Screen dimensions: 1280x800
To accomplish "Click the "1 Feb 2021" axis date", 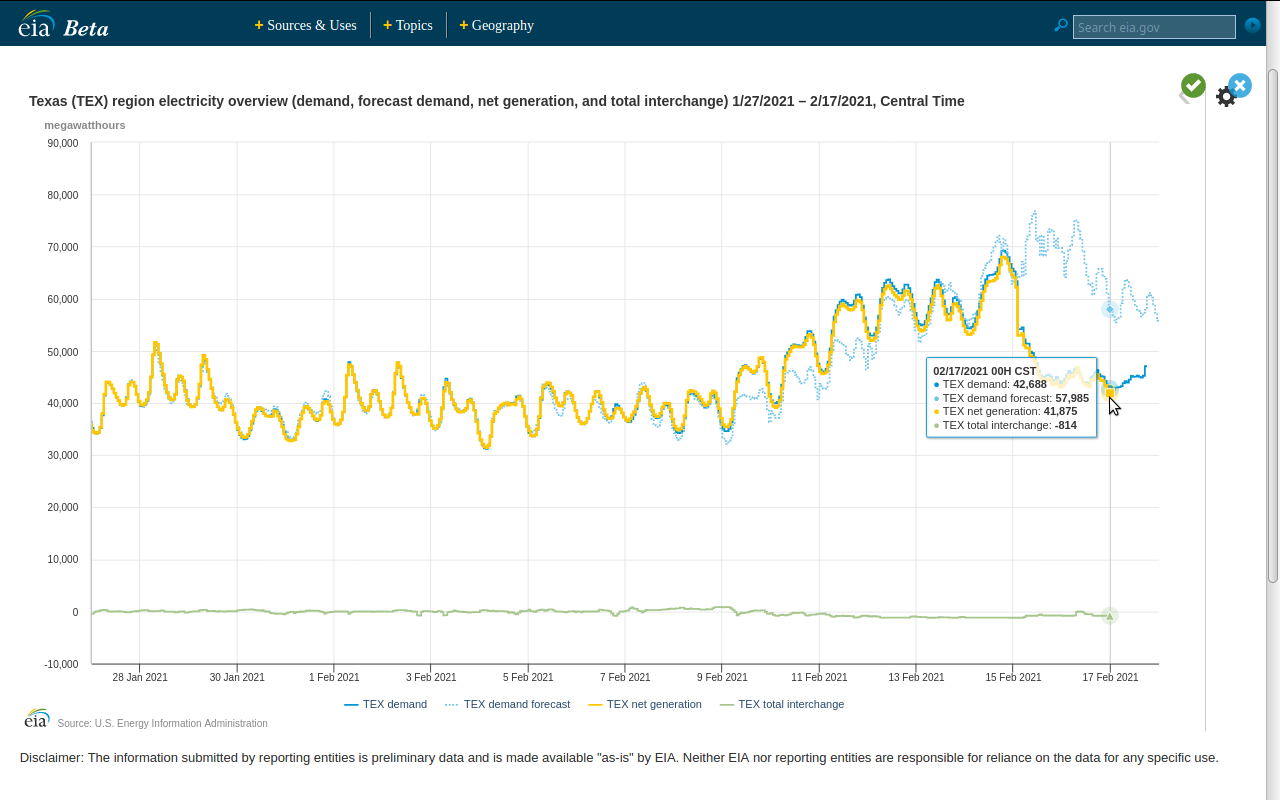I will (x=334, y=677).
